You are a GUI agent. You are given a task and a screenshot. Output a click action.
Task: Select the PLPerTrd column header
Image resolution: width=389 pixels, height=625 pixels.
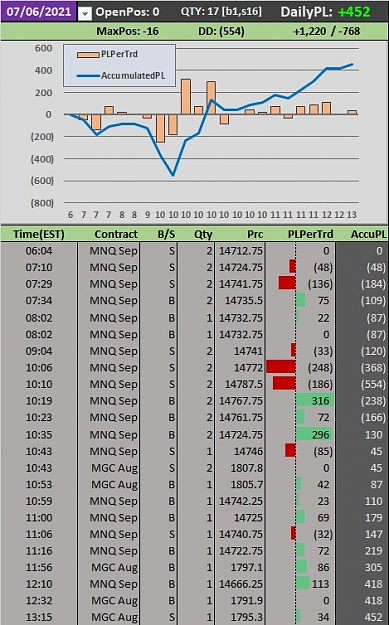tap(310, 234)
